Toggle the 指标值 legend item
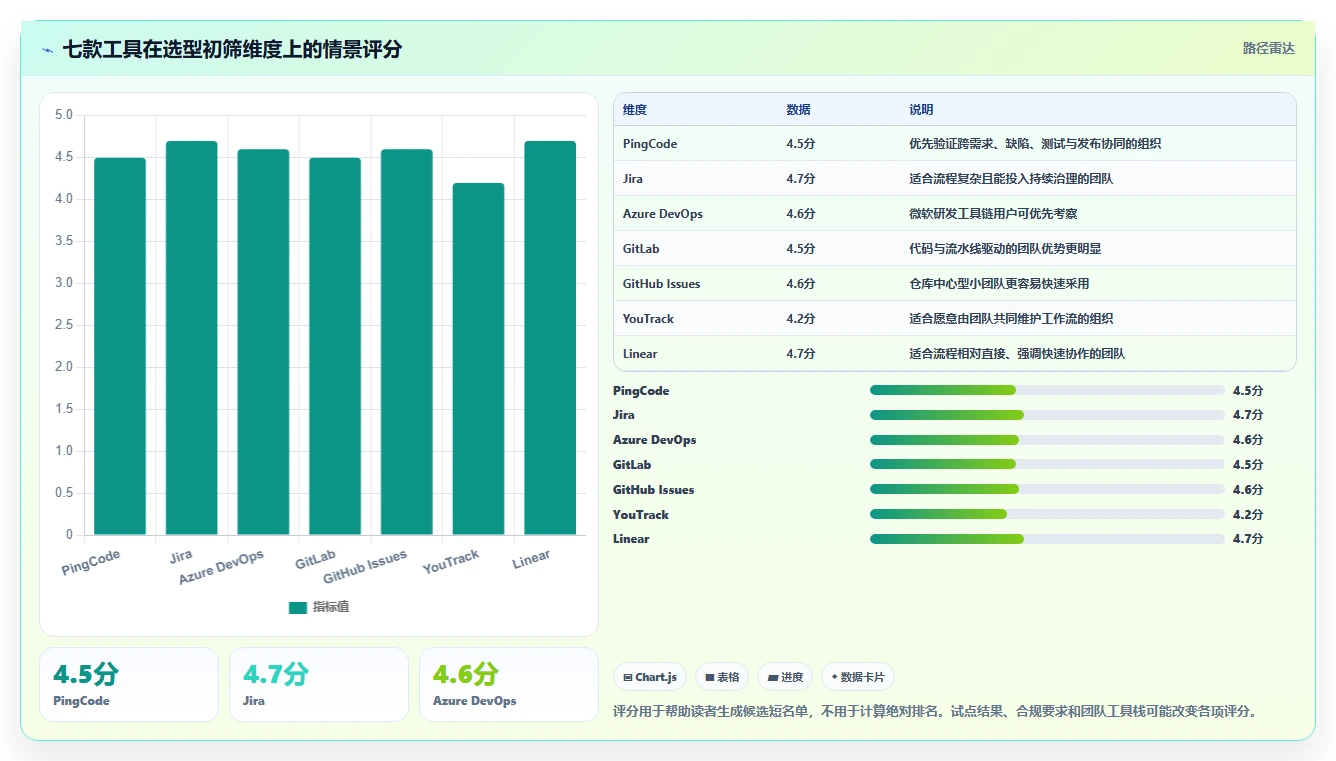Screen dimensions: 1336x761 319,607
